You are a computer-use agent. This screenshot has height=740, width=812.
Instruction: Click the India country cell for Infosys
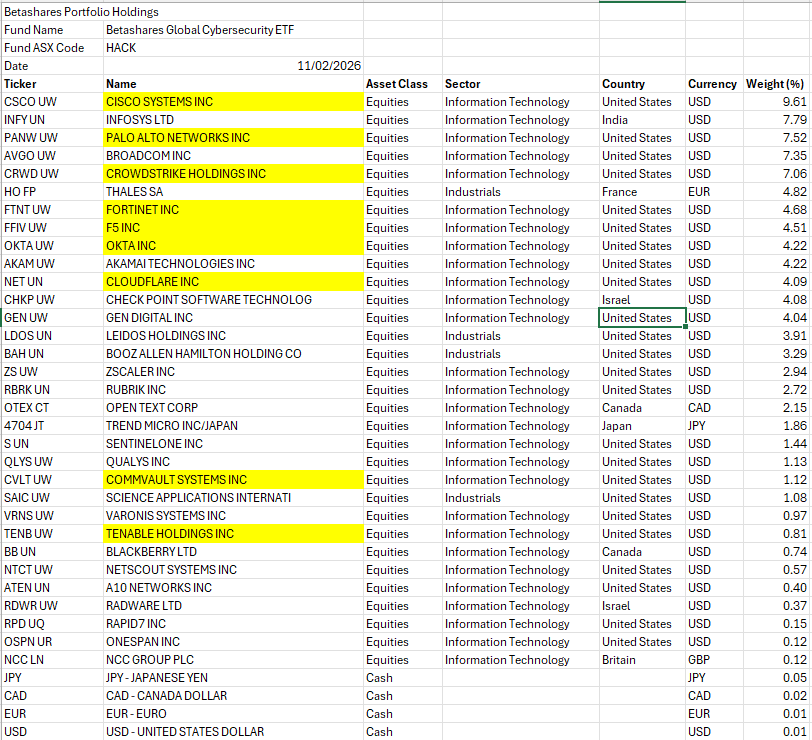point(641,120)
